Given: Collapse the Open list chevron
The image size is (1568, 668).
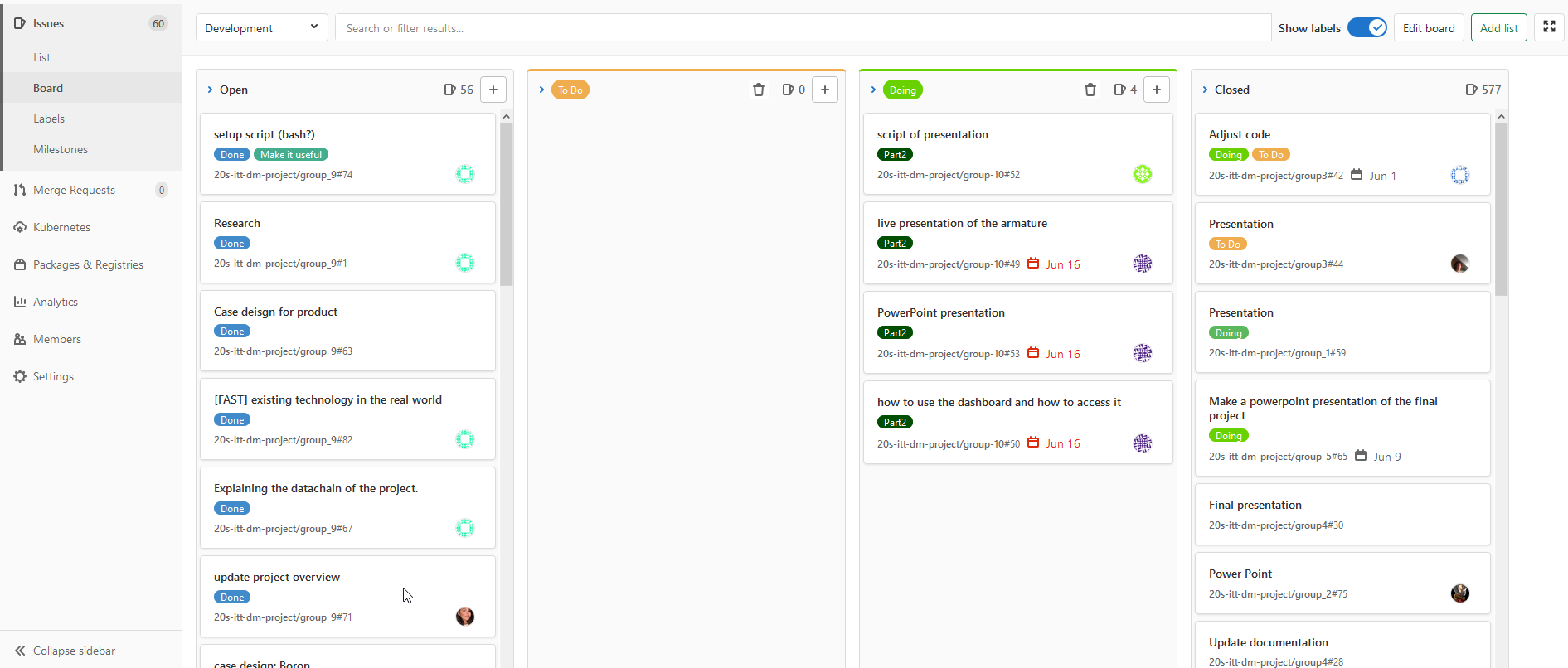Looking at the screenshot, I should pyautogui.click(x=210, y=90).
